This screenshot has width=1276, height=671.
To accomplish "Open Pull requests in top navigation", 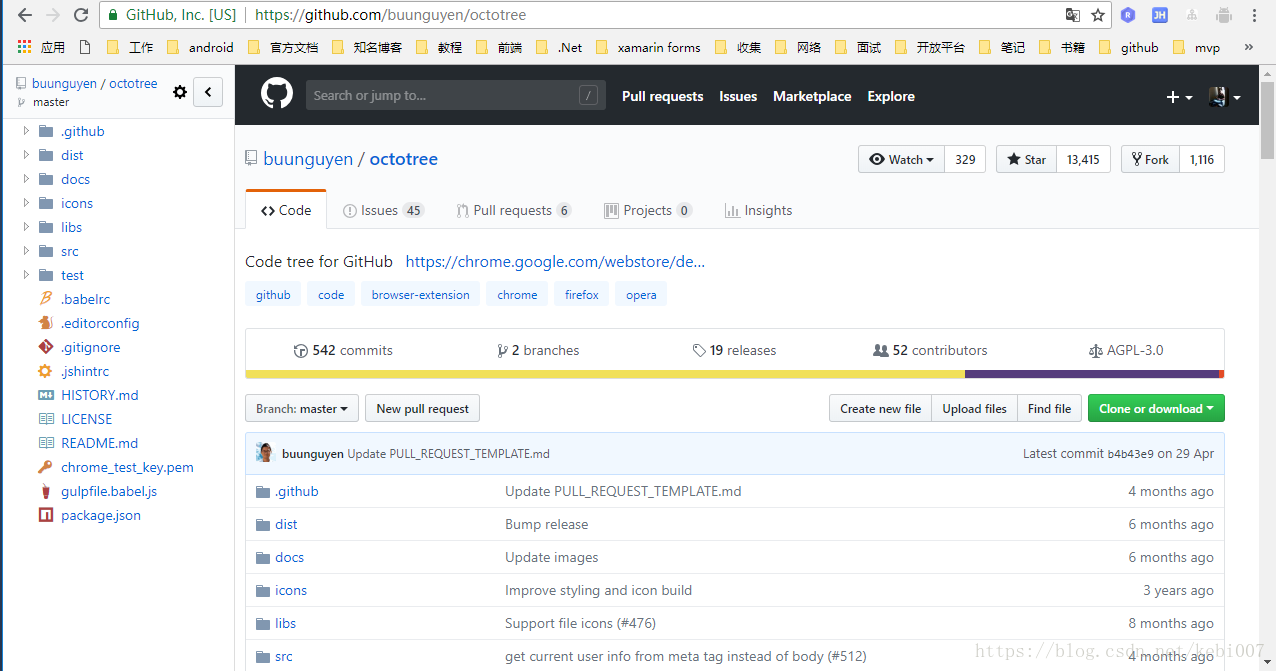I will coord(662,96).
